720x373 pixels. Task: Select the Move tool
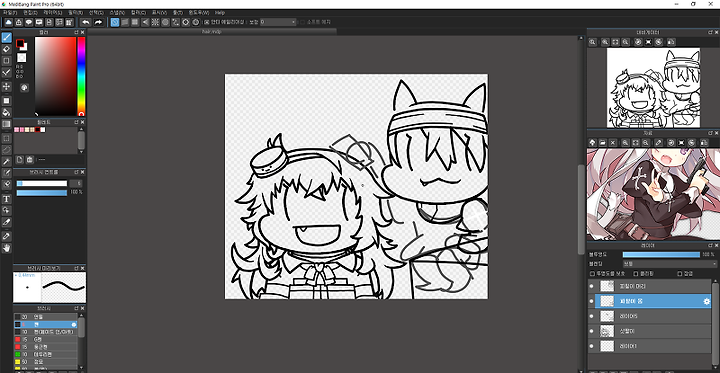6,86
